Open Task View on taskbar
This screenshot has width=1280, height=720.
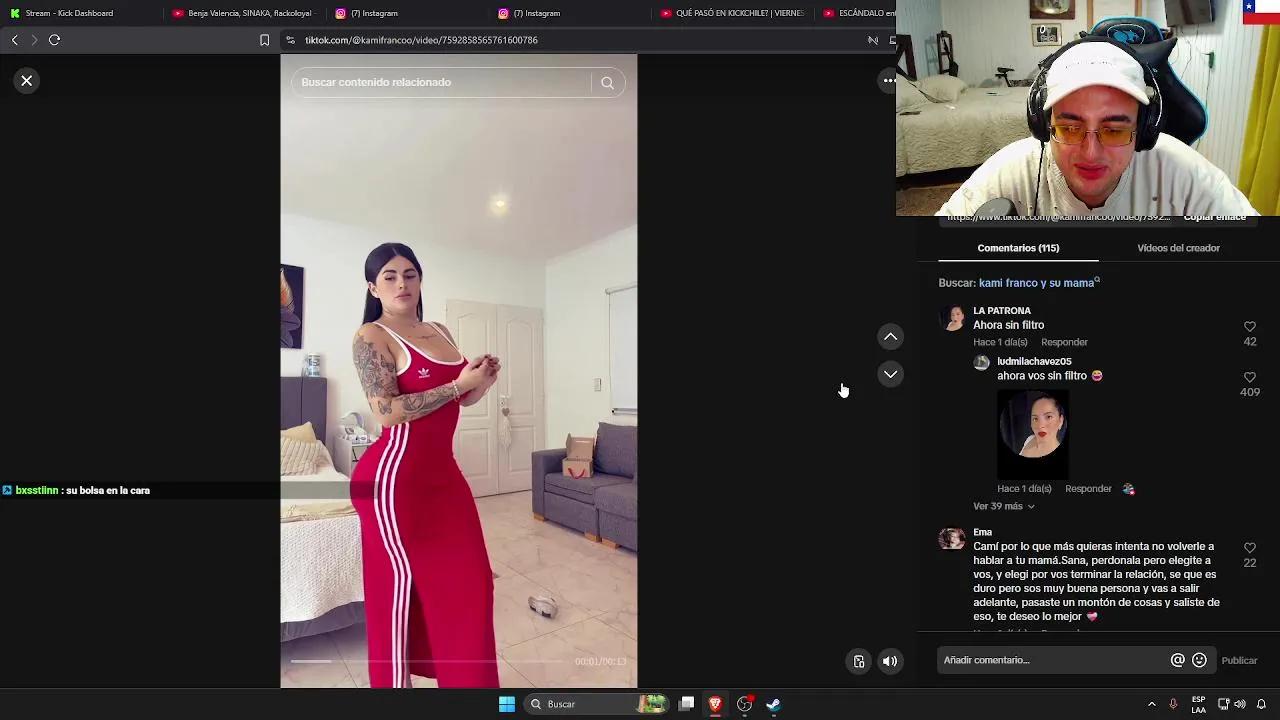click(x=686, y=704)
